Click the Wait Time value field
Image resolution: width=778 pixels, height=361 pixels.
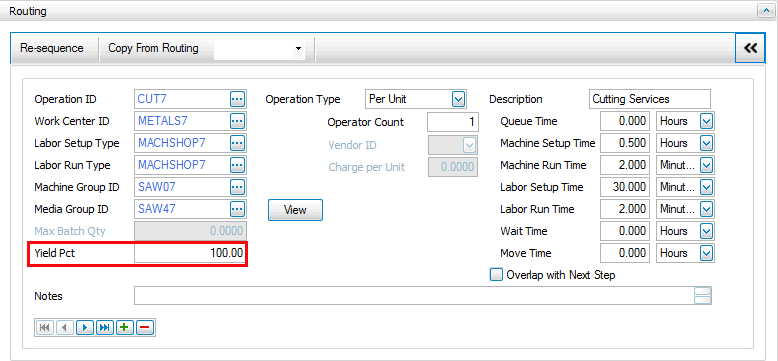point(625,231)
